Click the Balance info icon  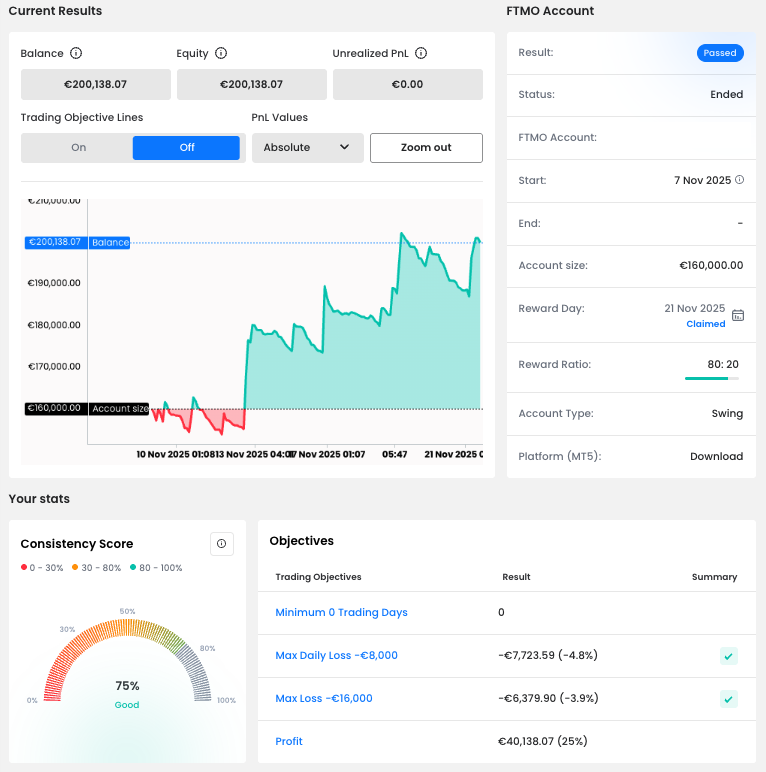(x=76, y=53)
